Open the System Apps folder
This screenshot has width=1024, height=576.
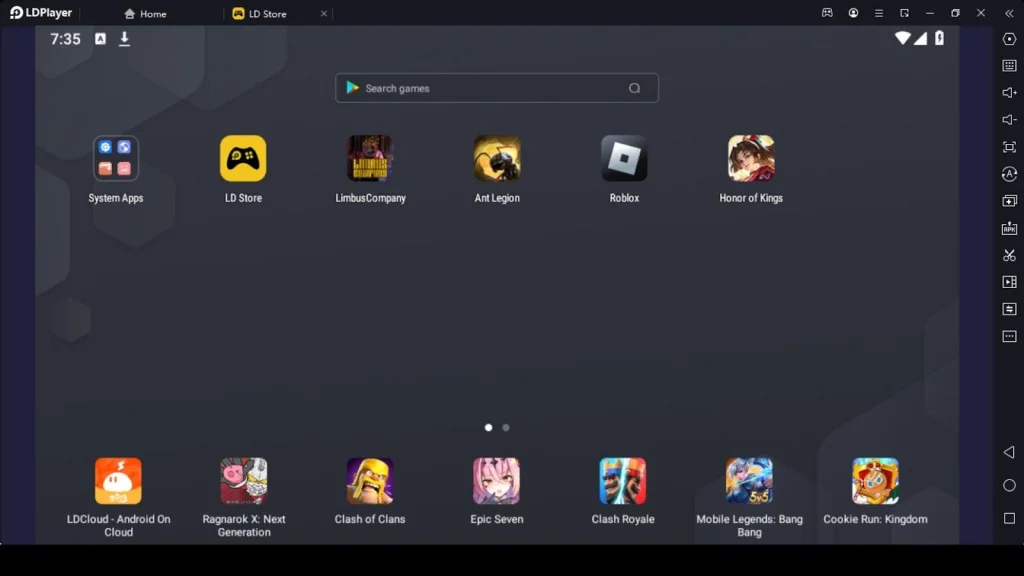116,158
